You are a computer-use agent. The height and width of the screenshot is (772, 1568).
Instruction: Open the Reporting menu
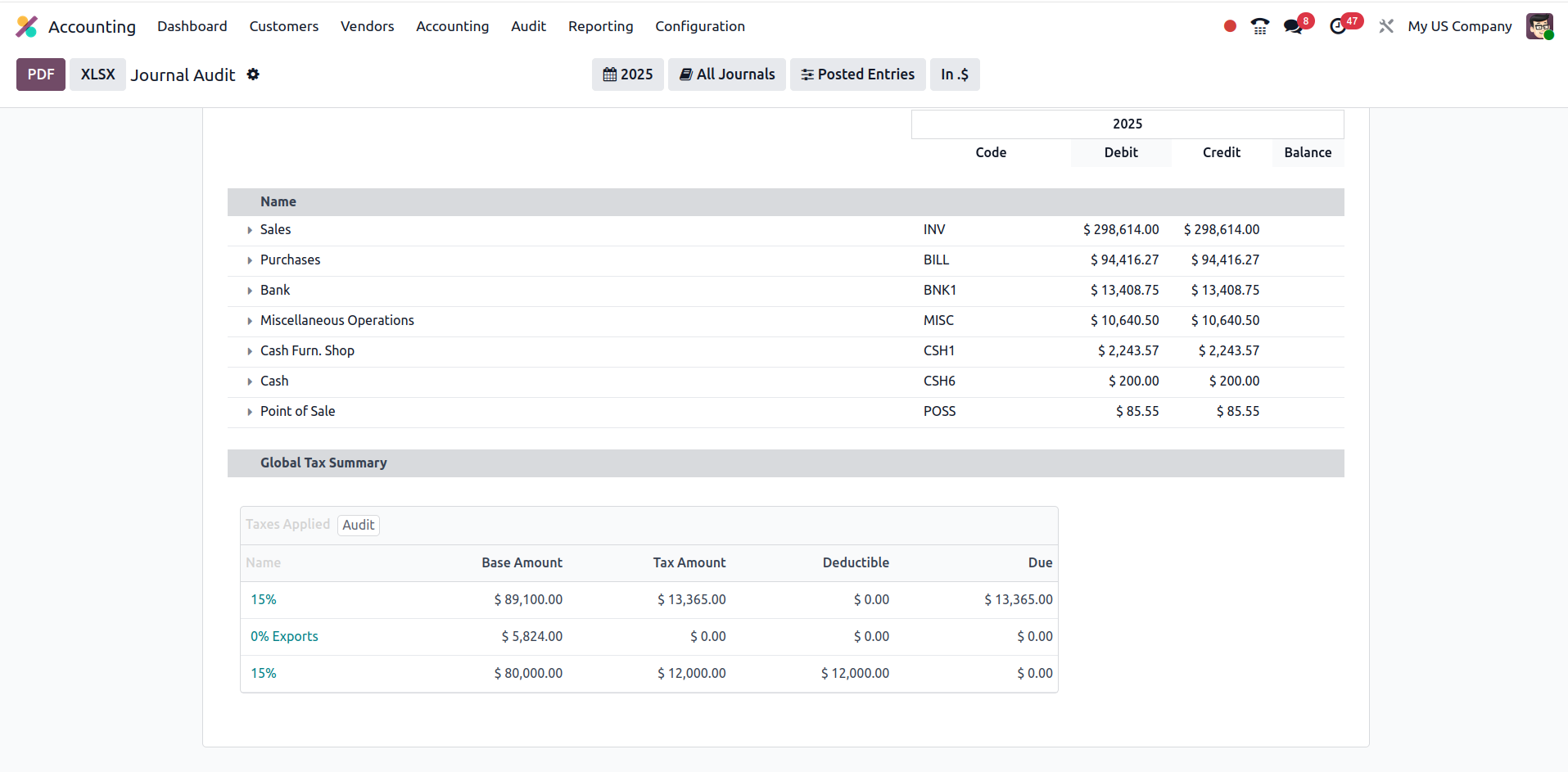click(x=600, y=26)
